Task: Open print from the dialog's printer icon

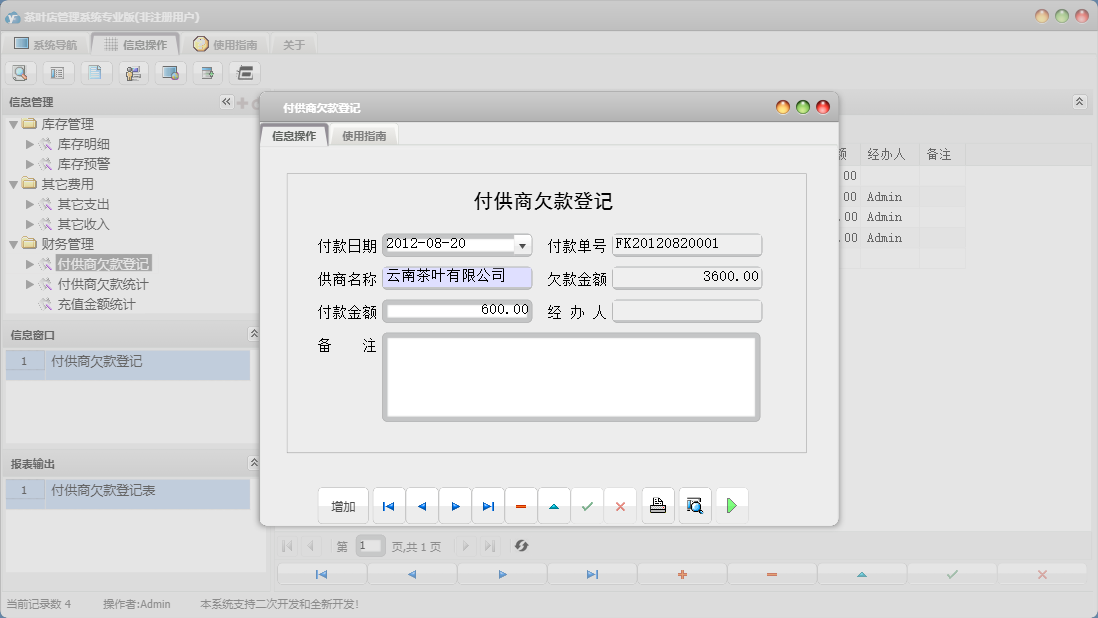Action: point(658,505)
